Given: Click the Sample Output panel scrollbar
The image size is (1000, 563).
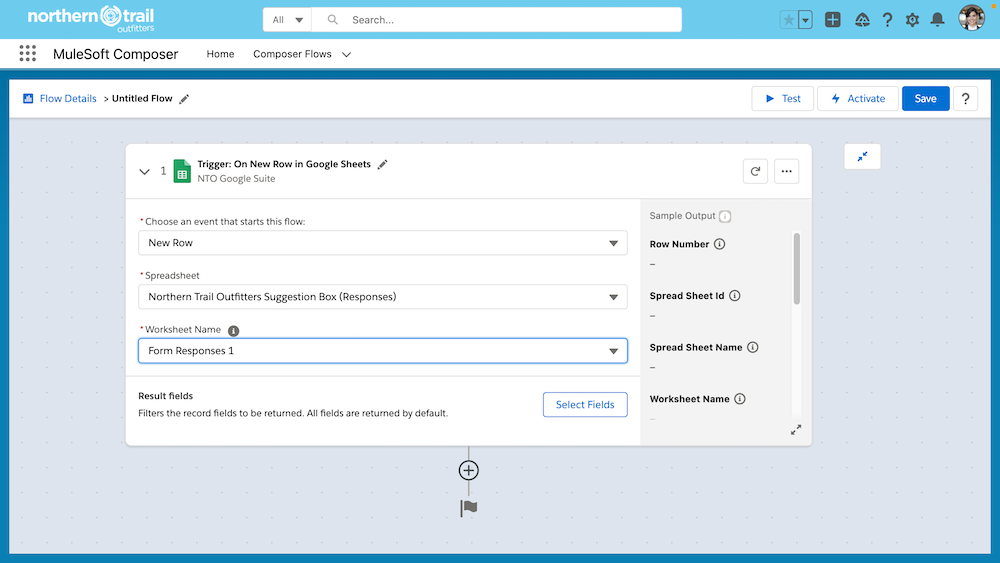Looking at the screenshot, I should (797, 268).
